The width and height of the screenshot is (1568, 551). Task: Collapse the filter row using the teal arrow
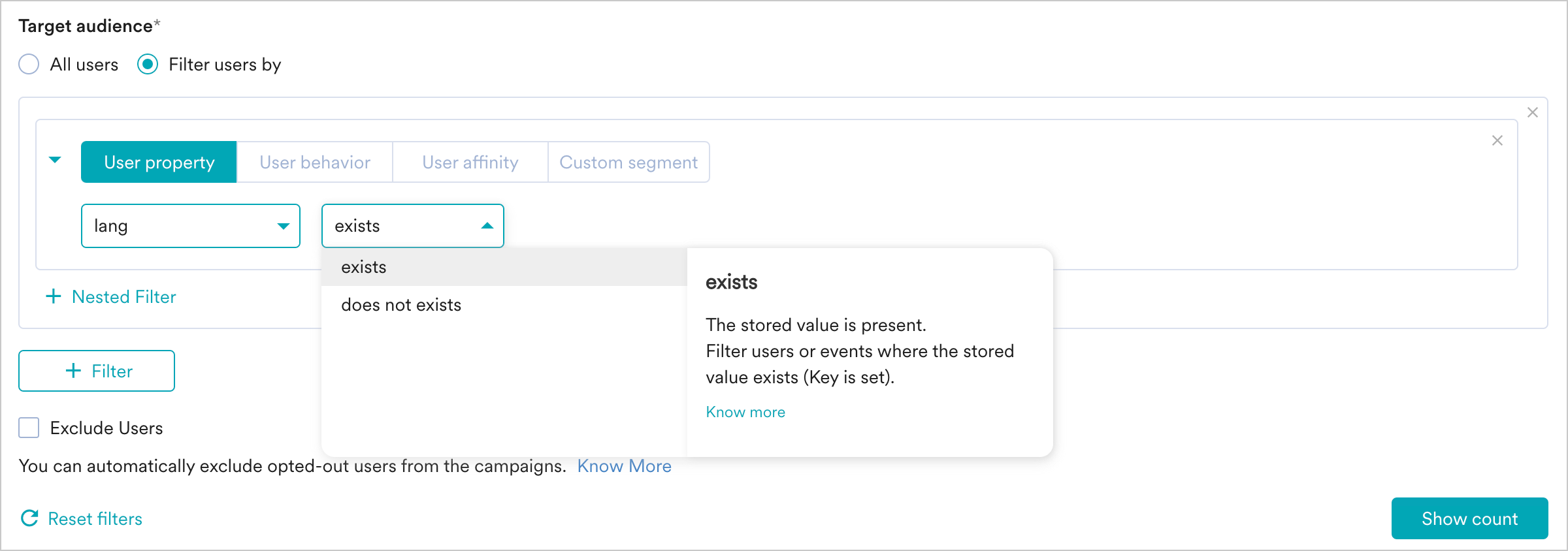coord(56,160)
